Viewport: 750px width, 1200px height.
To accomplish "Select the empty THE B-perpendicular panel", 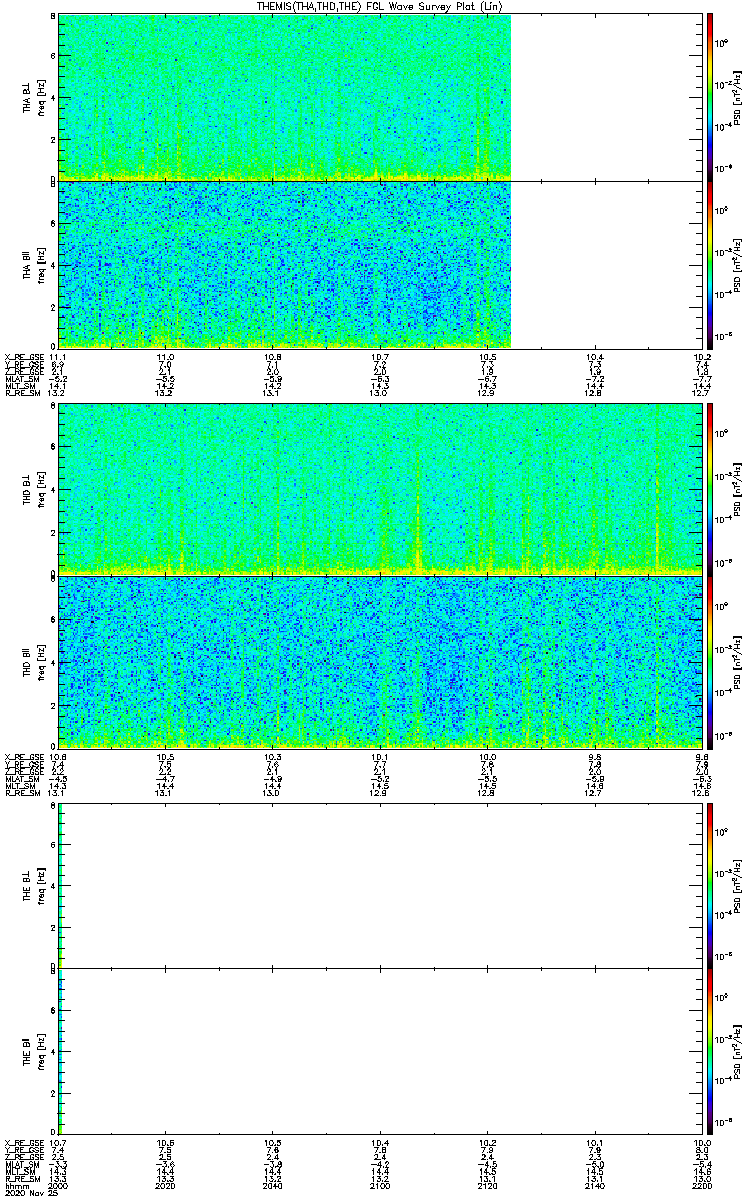I will pos(380,884).
